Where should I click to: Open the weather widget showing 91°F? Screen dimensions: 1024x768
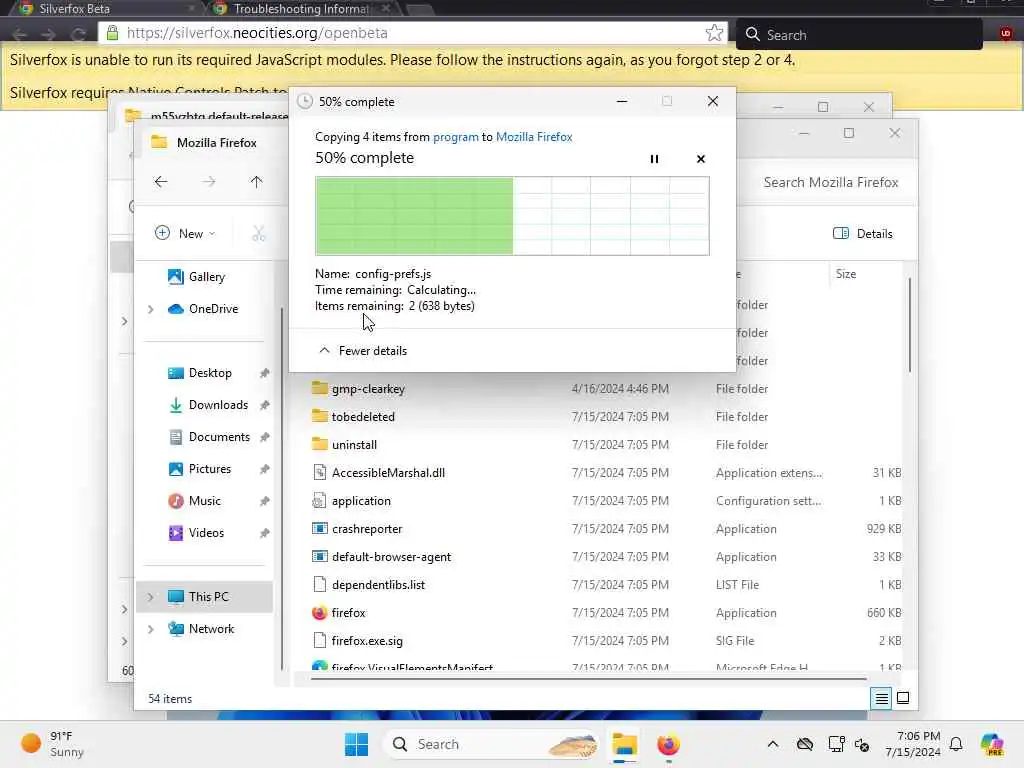coord(52,744)
